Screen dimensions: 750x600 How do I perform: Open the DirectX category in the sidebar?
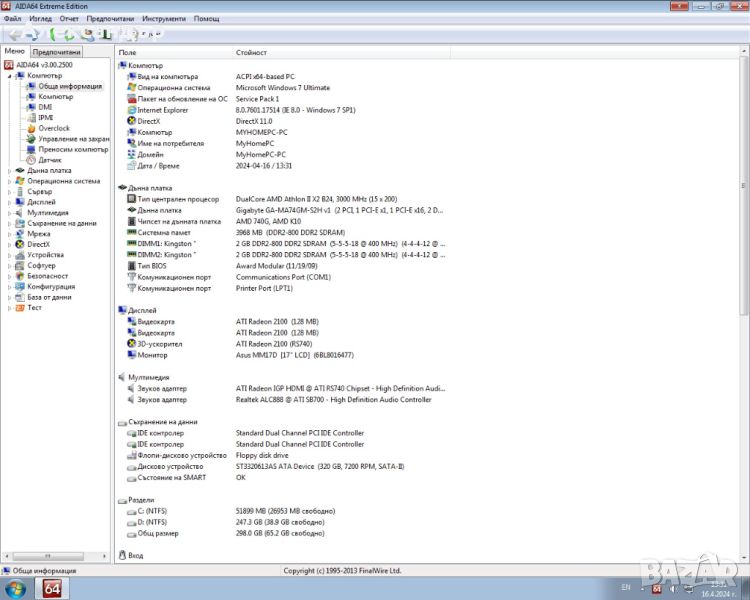(x=38, y=244)
